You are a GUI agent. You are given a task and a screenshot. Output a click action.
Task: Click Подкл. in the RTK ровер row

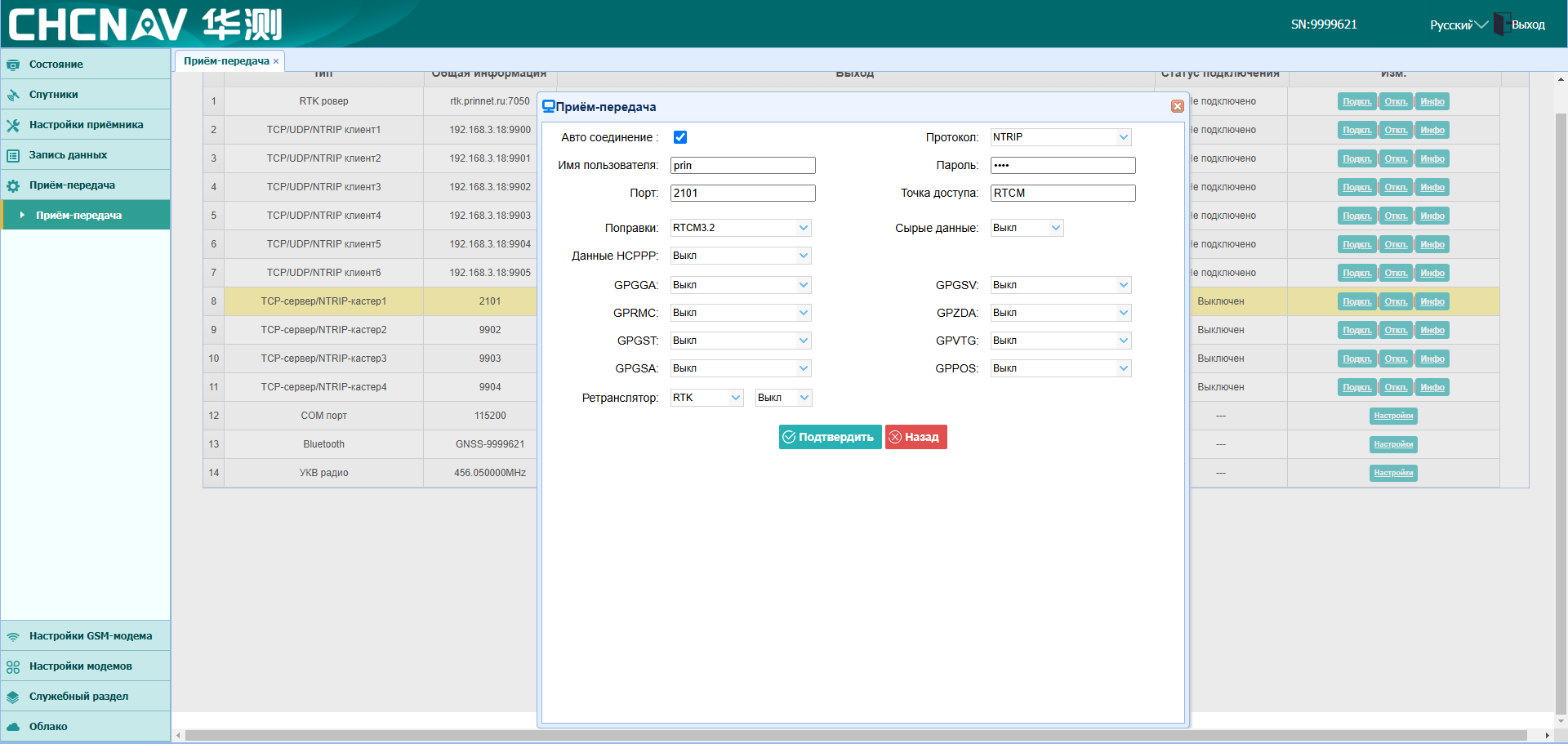tap(1357, 101)
